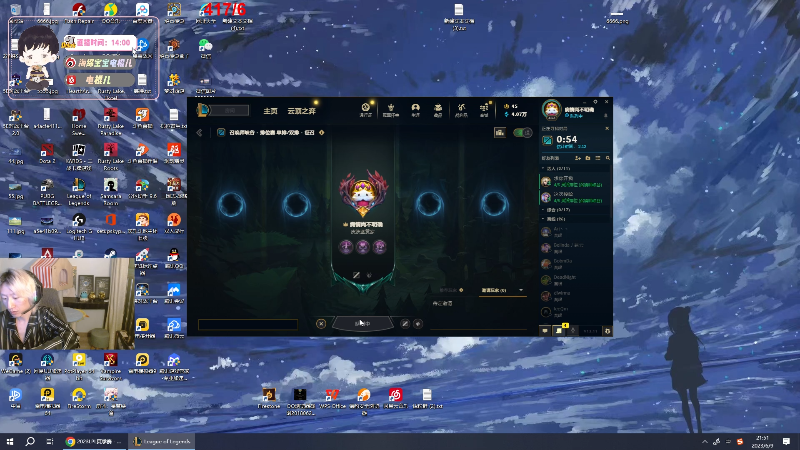Click the League logo play button

(x=203, y=110)
